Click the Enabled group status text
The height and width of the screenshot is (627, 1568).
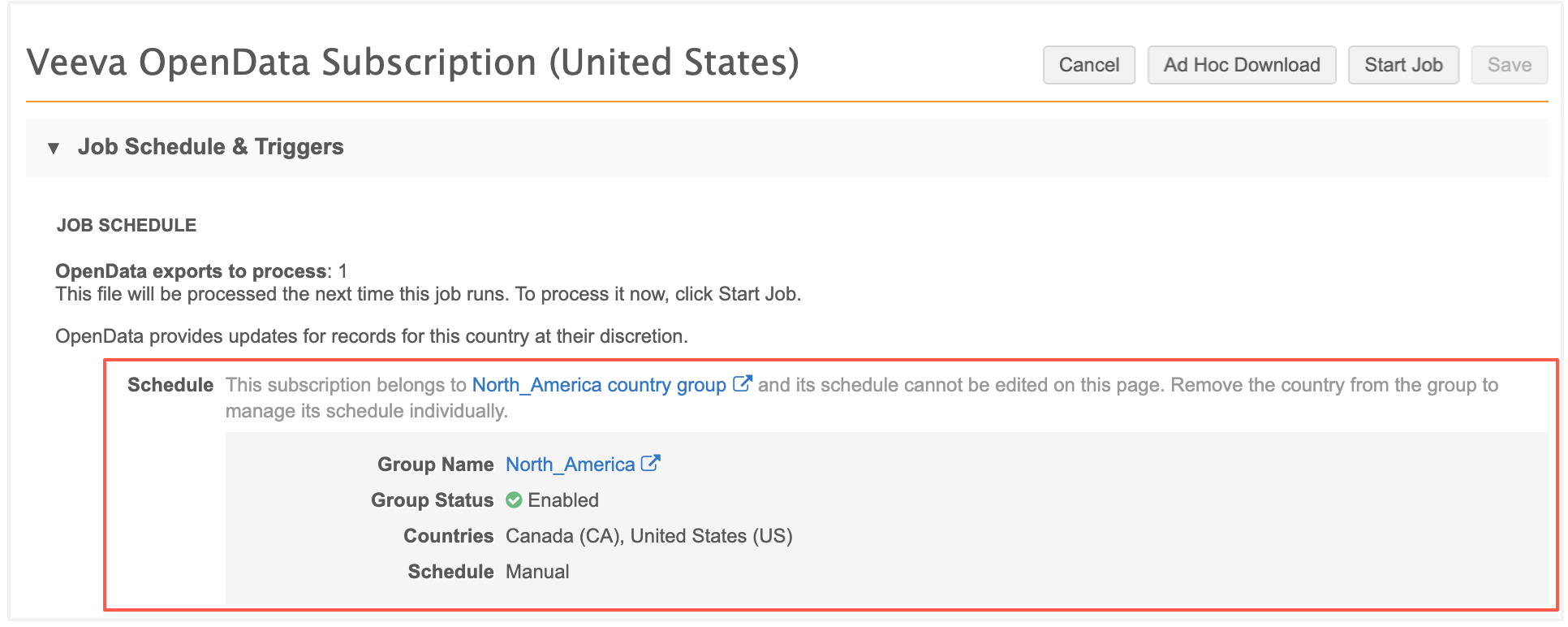[563, 500]
